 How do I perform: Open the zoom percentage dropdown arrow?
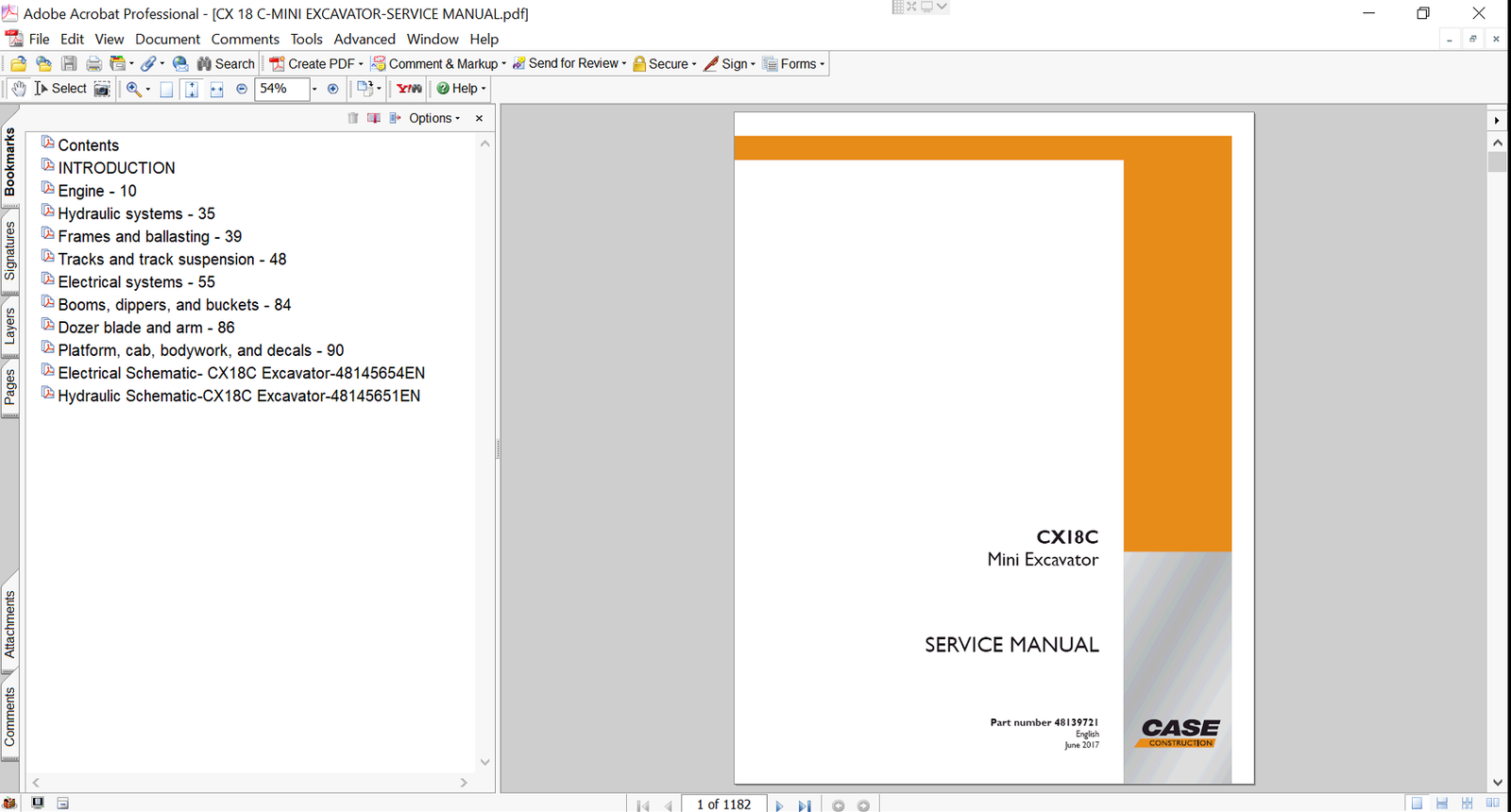coord(314,89)
